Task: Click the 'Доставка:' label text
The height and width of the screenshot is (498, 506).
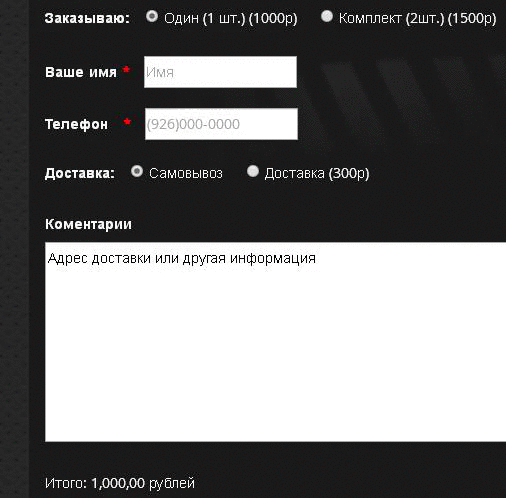Action: coord(80,173)
